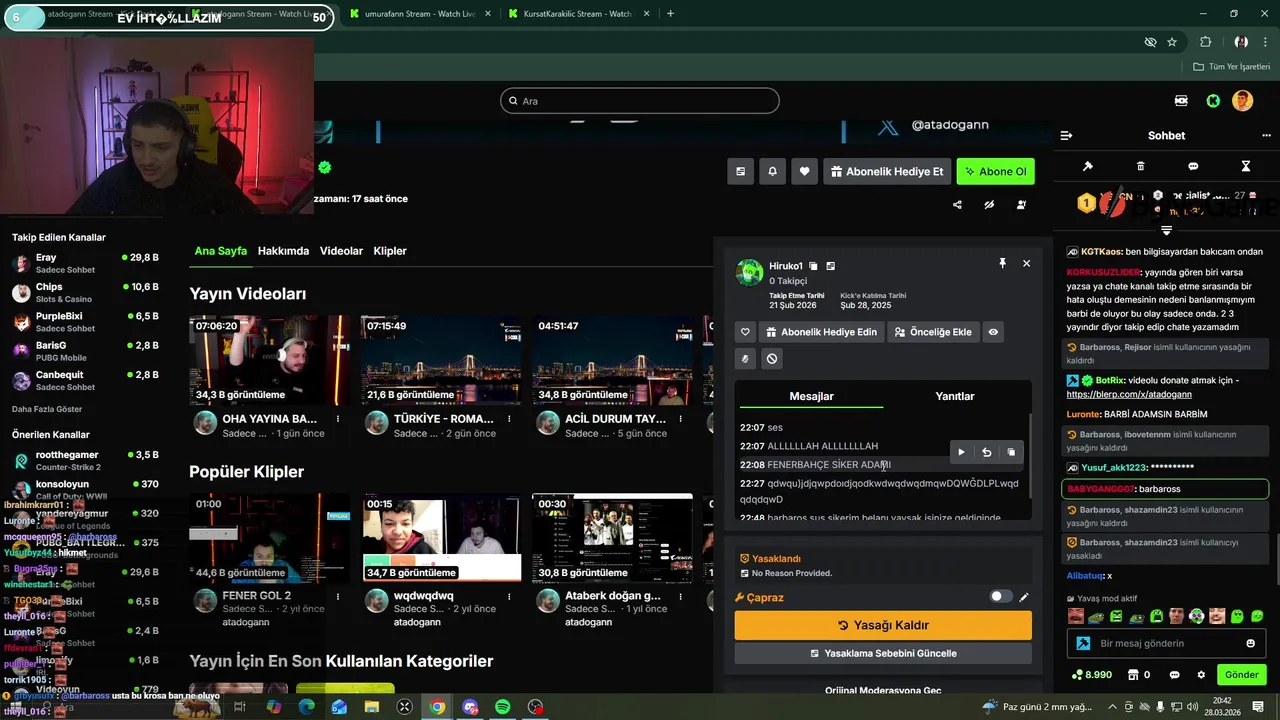
Task: Click the user icon beside the crossed-out eye
Action: 1021,205
